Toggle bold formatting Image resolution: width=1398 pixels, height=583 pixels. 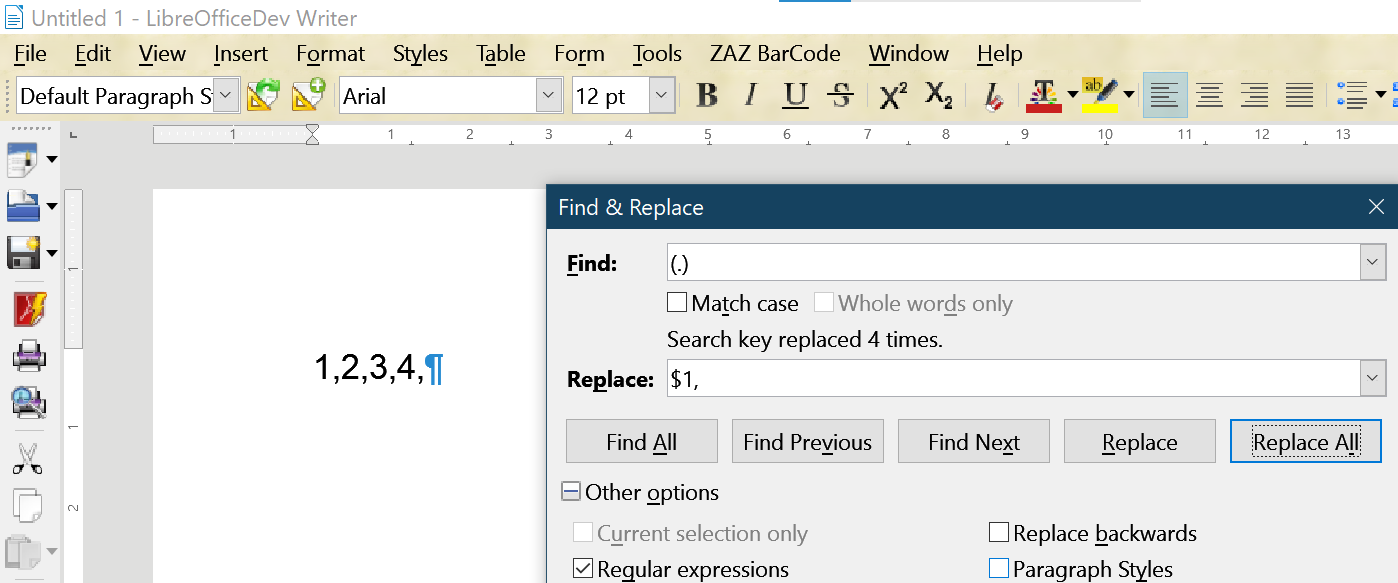[707, 94]
